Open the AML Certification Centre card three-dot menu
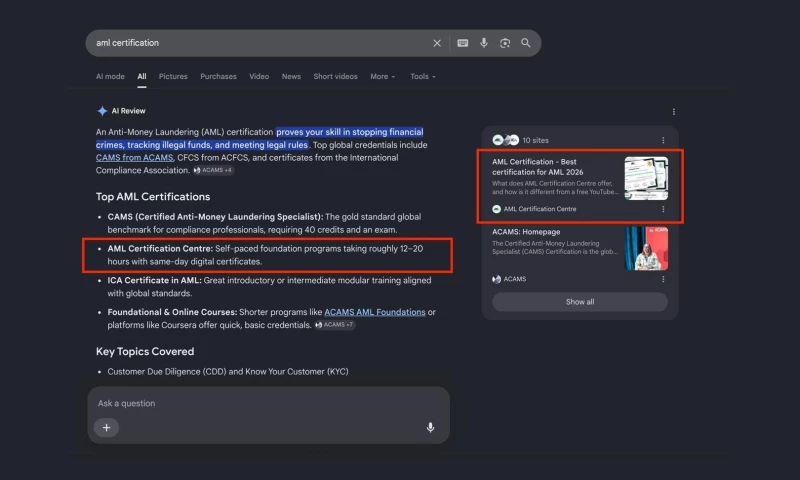The width and height of the screenshot is (800, 480). tap(663, 209)
